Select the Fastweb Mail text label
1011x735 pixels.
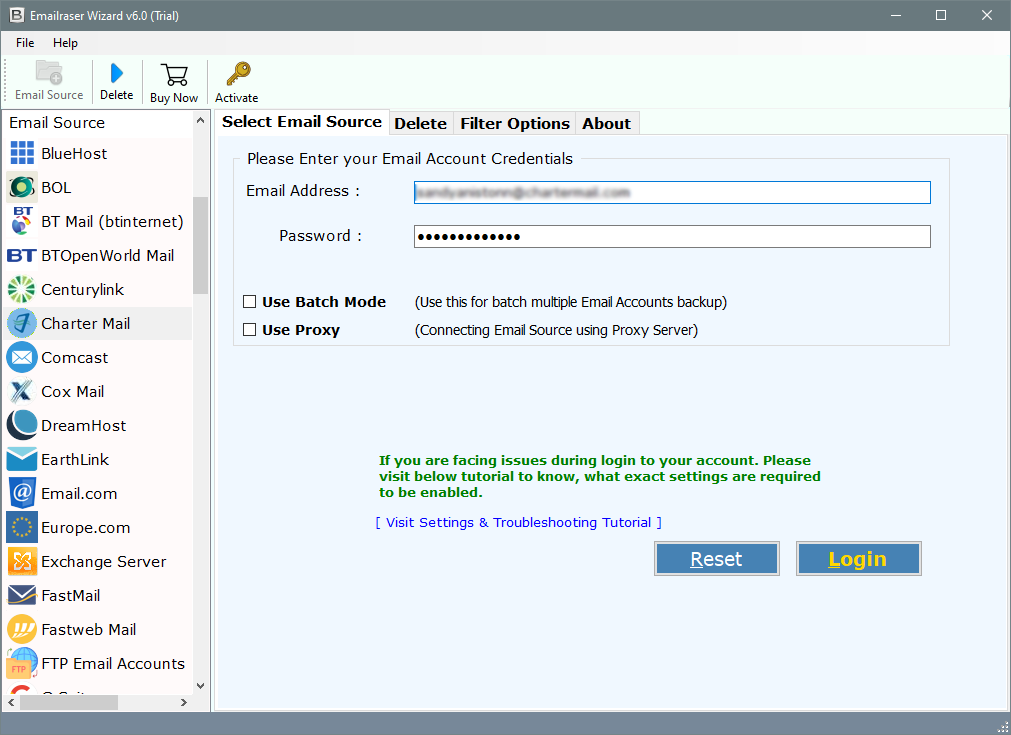88,629
